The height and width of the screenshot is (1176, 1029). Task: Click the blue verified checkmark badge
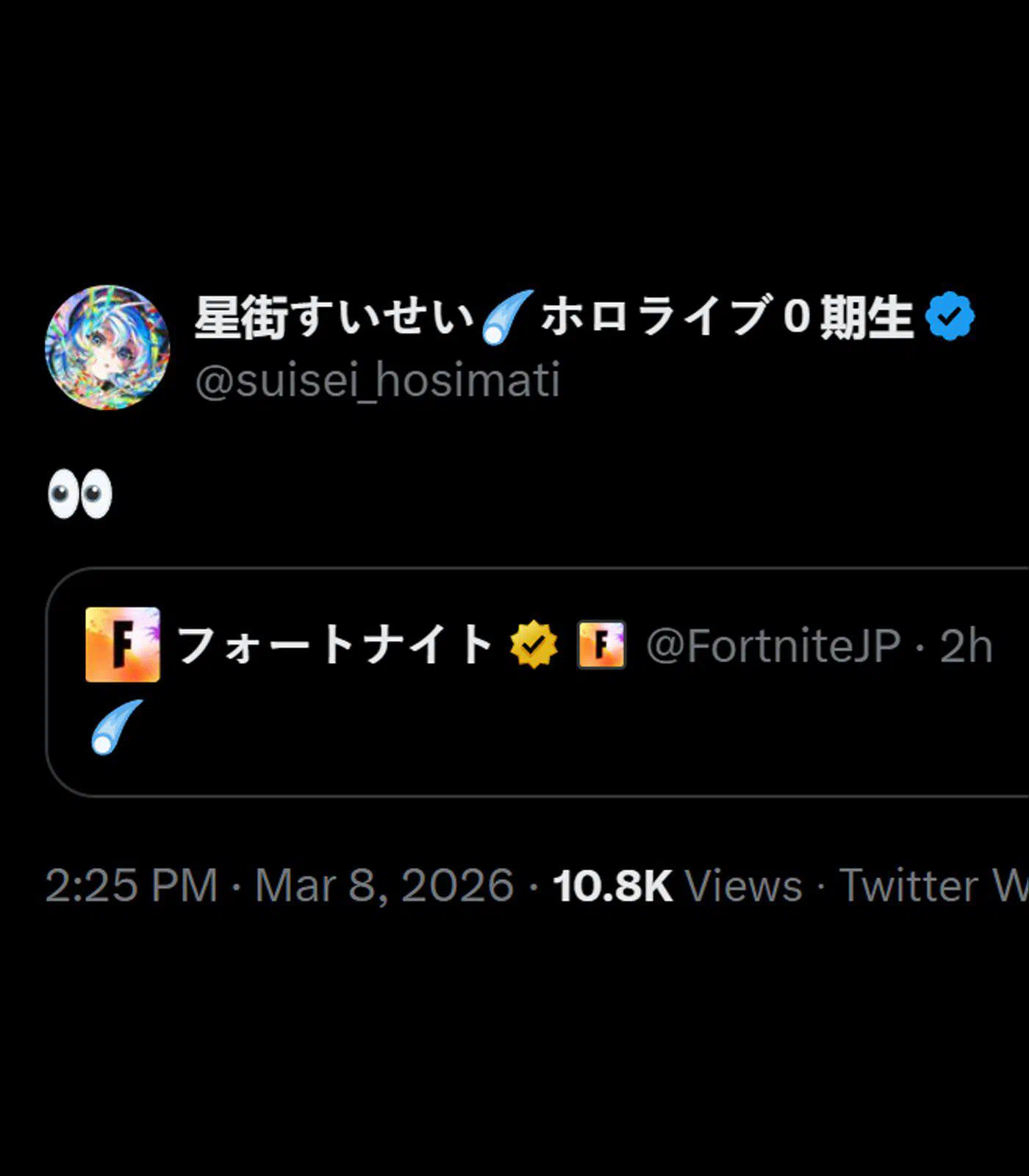point(950,317)
